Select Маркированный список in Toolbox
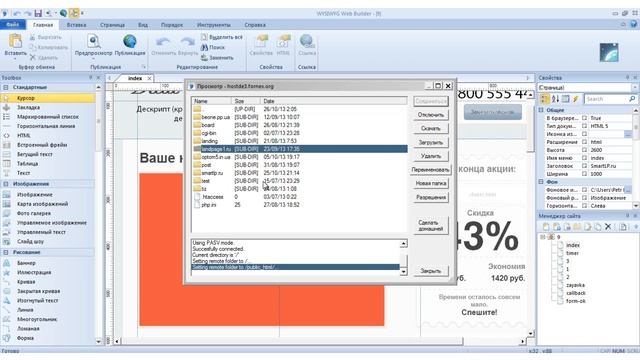Viewport: 640px width, 360px height. [x=48, y=117]
